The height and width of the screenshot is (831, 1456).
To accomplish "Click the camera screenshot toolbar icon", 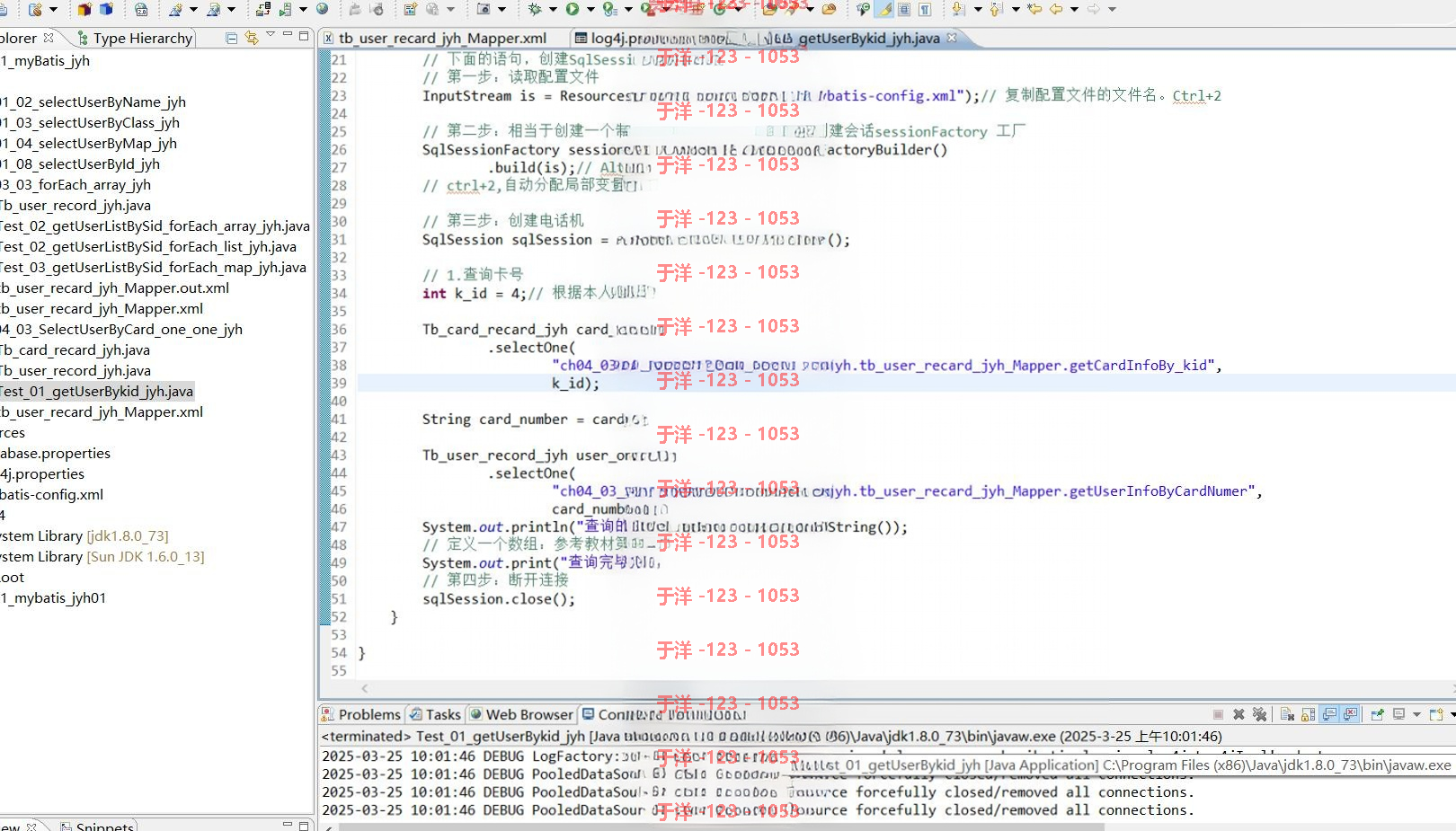I will [484, 9].
